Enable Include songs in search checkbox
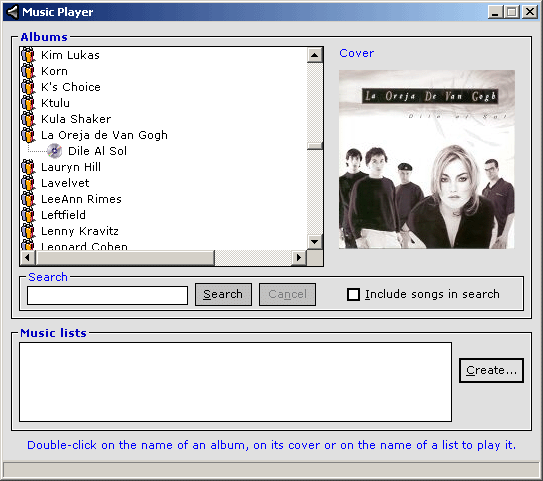The height and width of the screenshot is (481, 543). pyautogui.click(x=353, y=294)
